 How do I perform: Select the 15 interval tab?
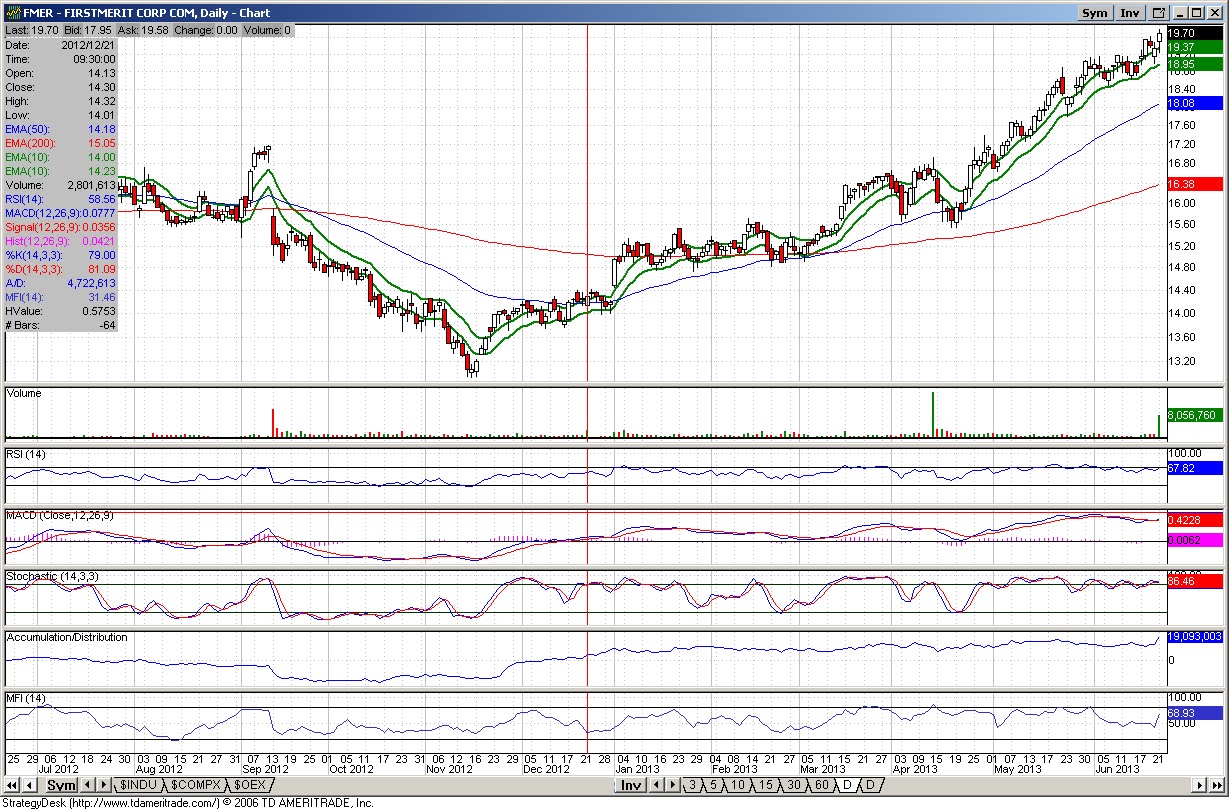tap(766, 786)
